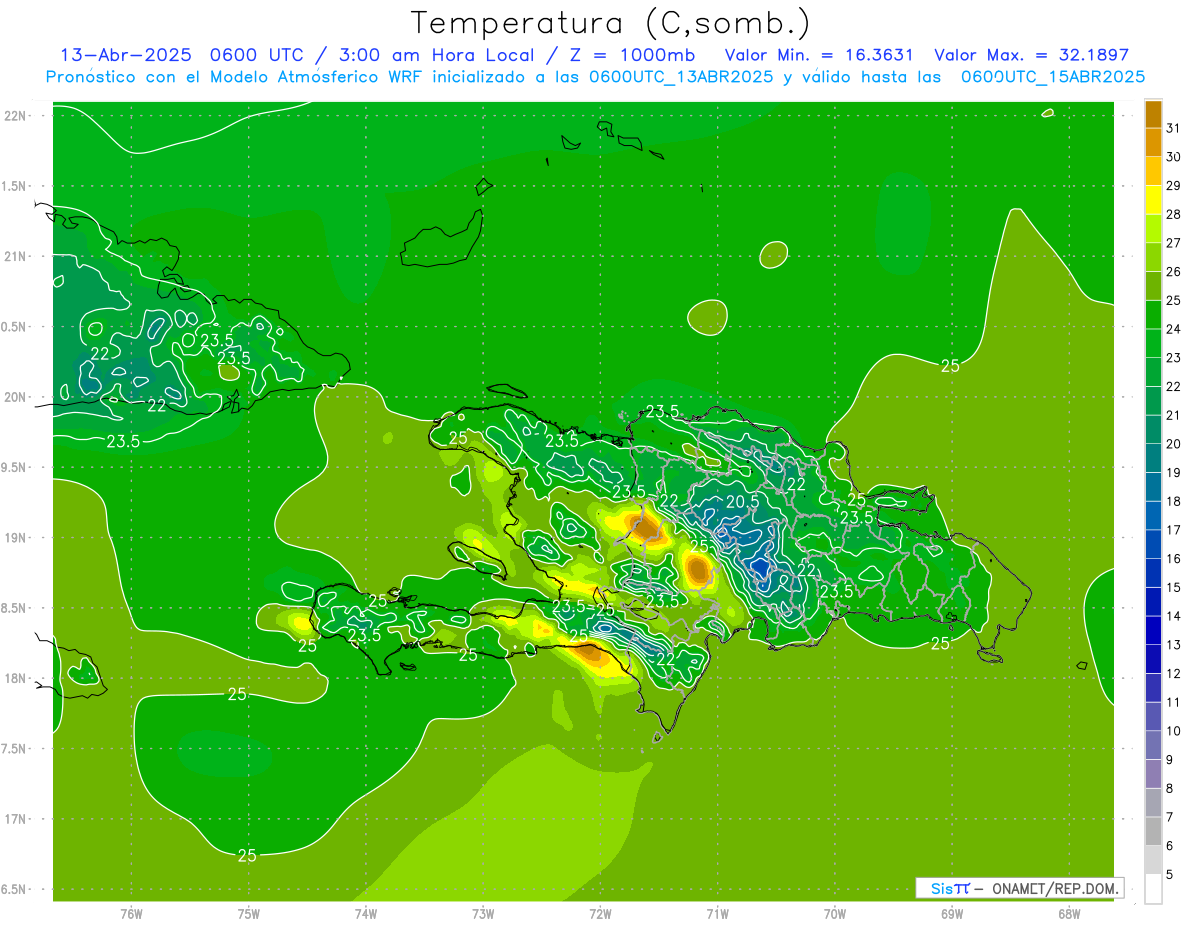1200x927 pixels.
Task: Click the color scale value "18"
Action: [1174, 501]
